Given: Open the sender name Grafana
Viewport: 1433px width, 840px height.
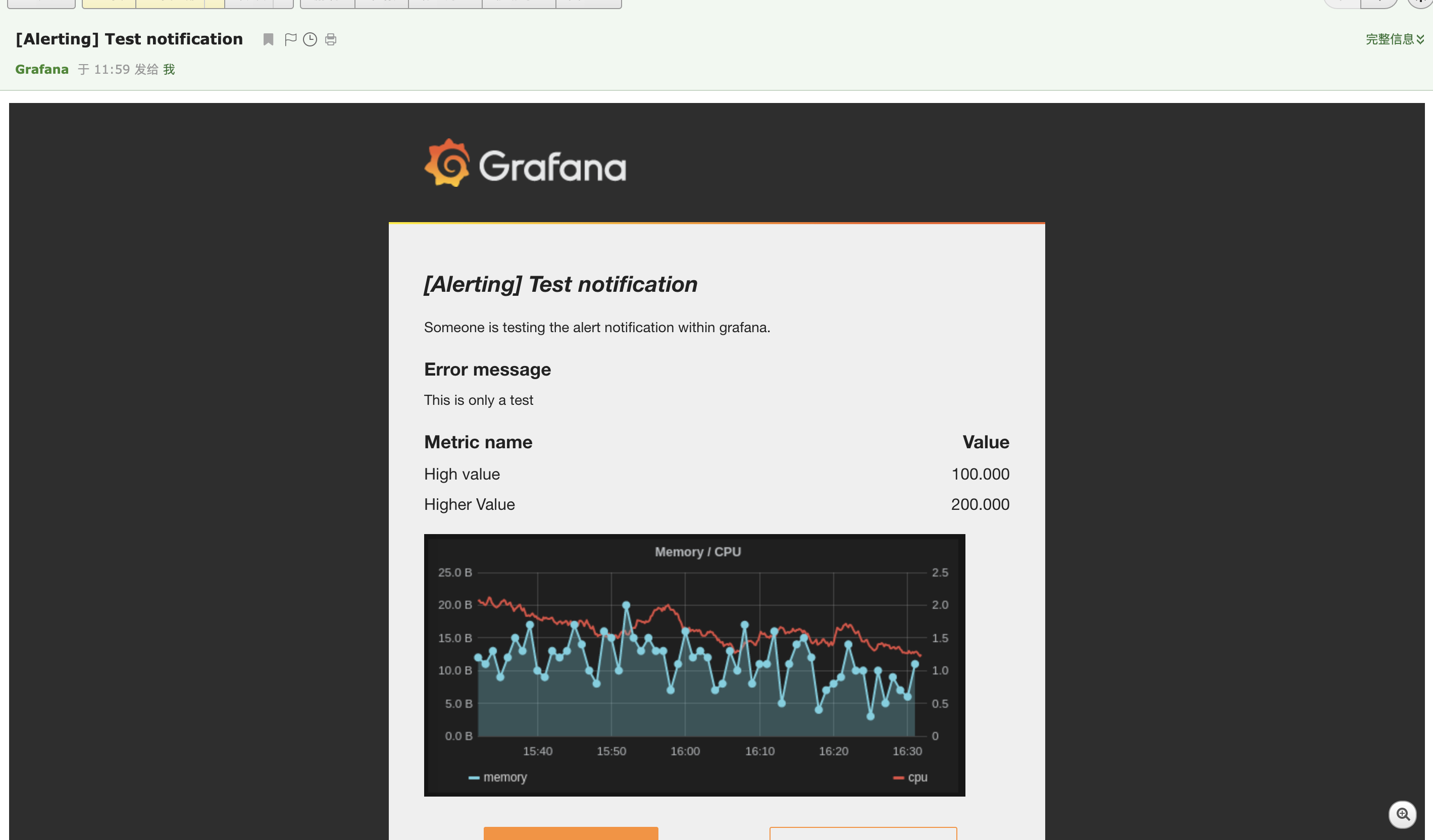Looking at the screenshot, I should [x=41, y=69].
